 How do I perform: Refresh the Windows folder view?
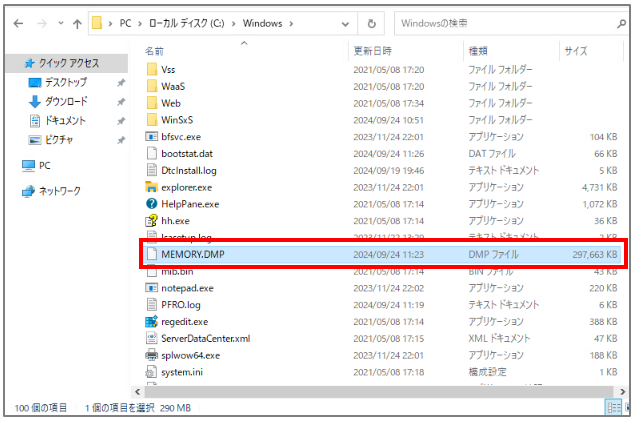tap(371, 23)
